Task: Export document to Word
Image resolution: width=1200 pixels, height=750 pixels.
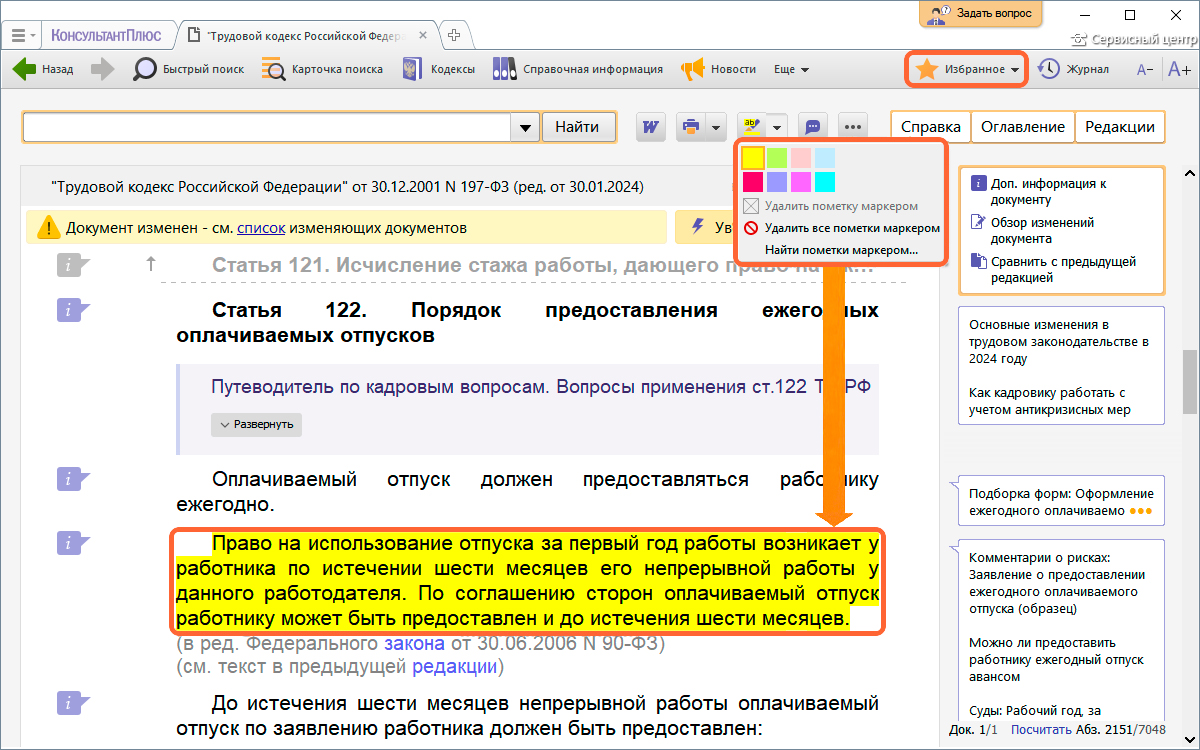Action: click(652, 127)
